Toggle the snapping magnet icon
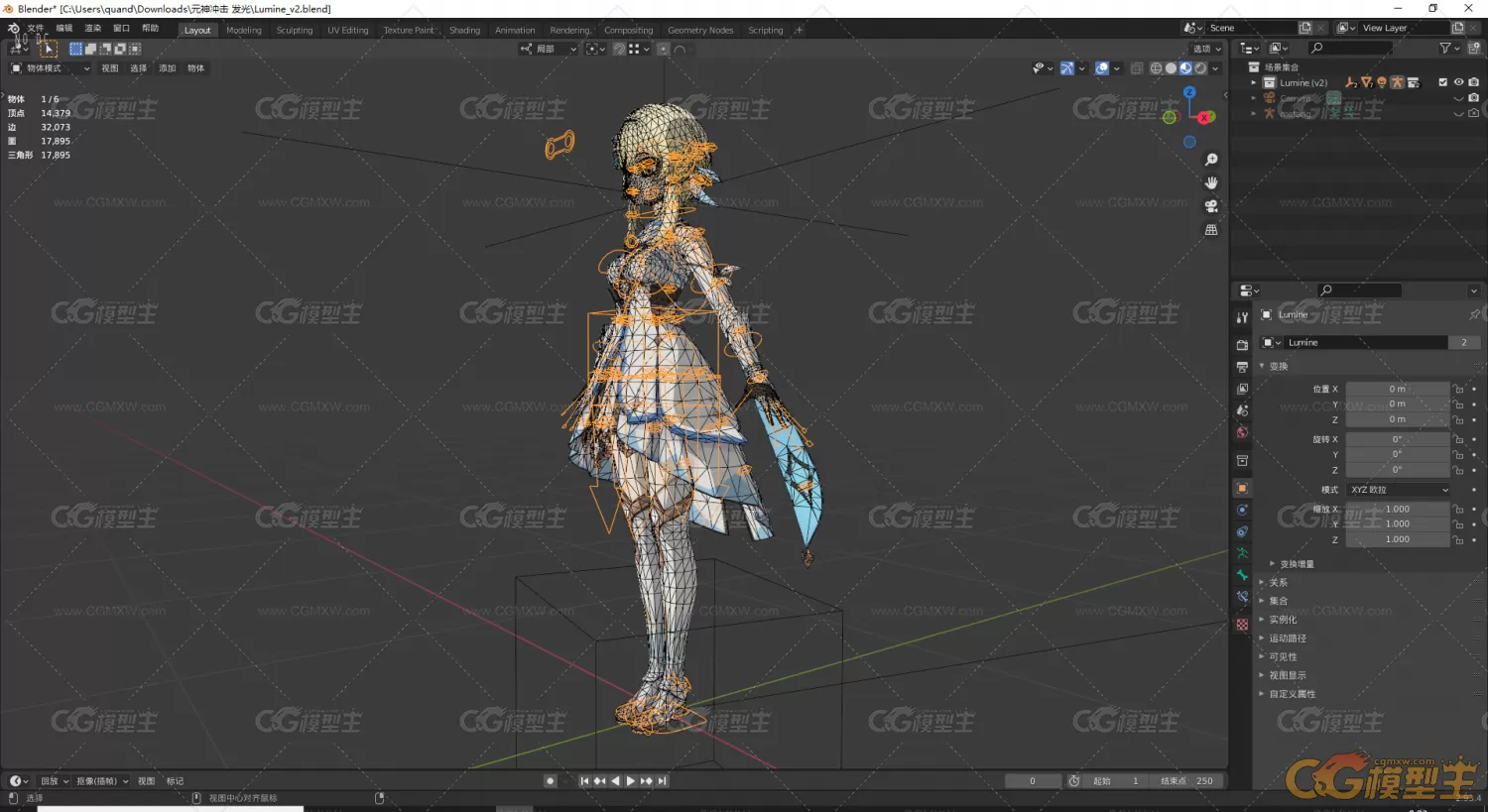This screenshot has height=812, width=1488. [x=619, y=49]
